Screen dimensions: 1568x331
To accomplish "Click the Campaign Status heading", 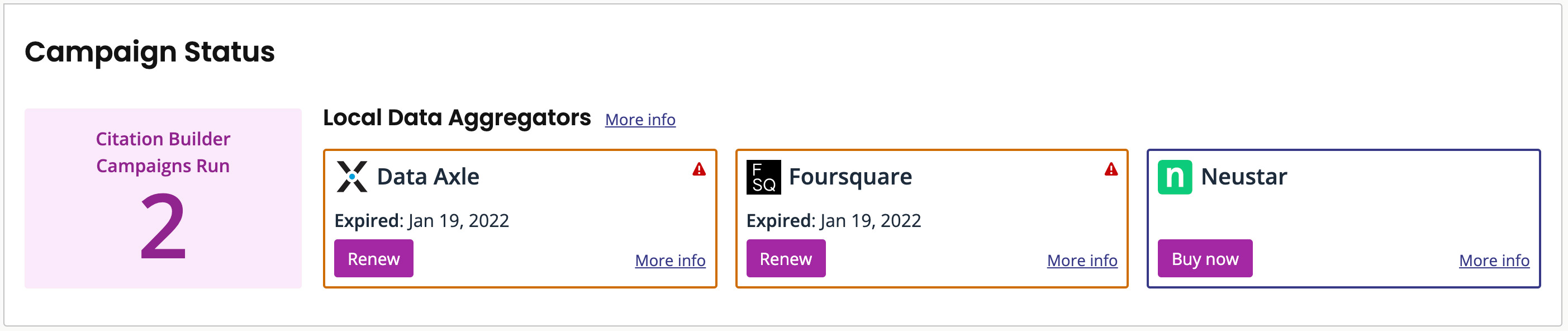I will (150, 52).
